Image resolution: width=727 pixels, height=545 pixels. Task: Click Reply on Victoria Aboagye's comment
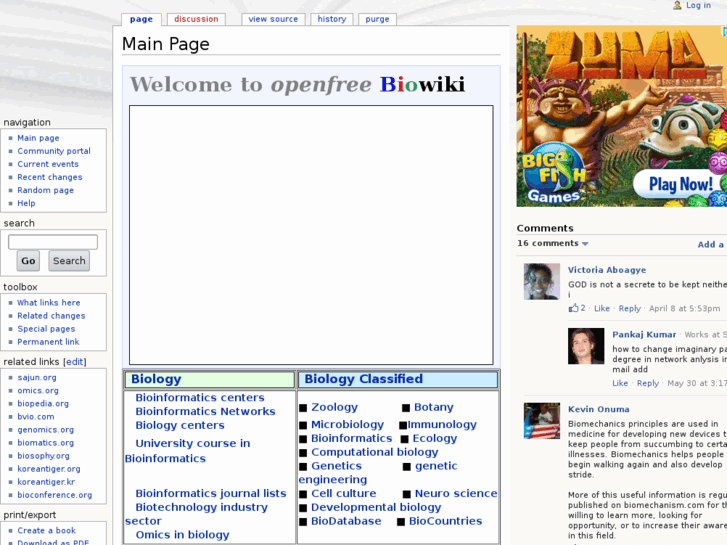pos(630,308)
